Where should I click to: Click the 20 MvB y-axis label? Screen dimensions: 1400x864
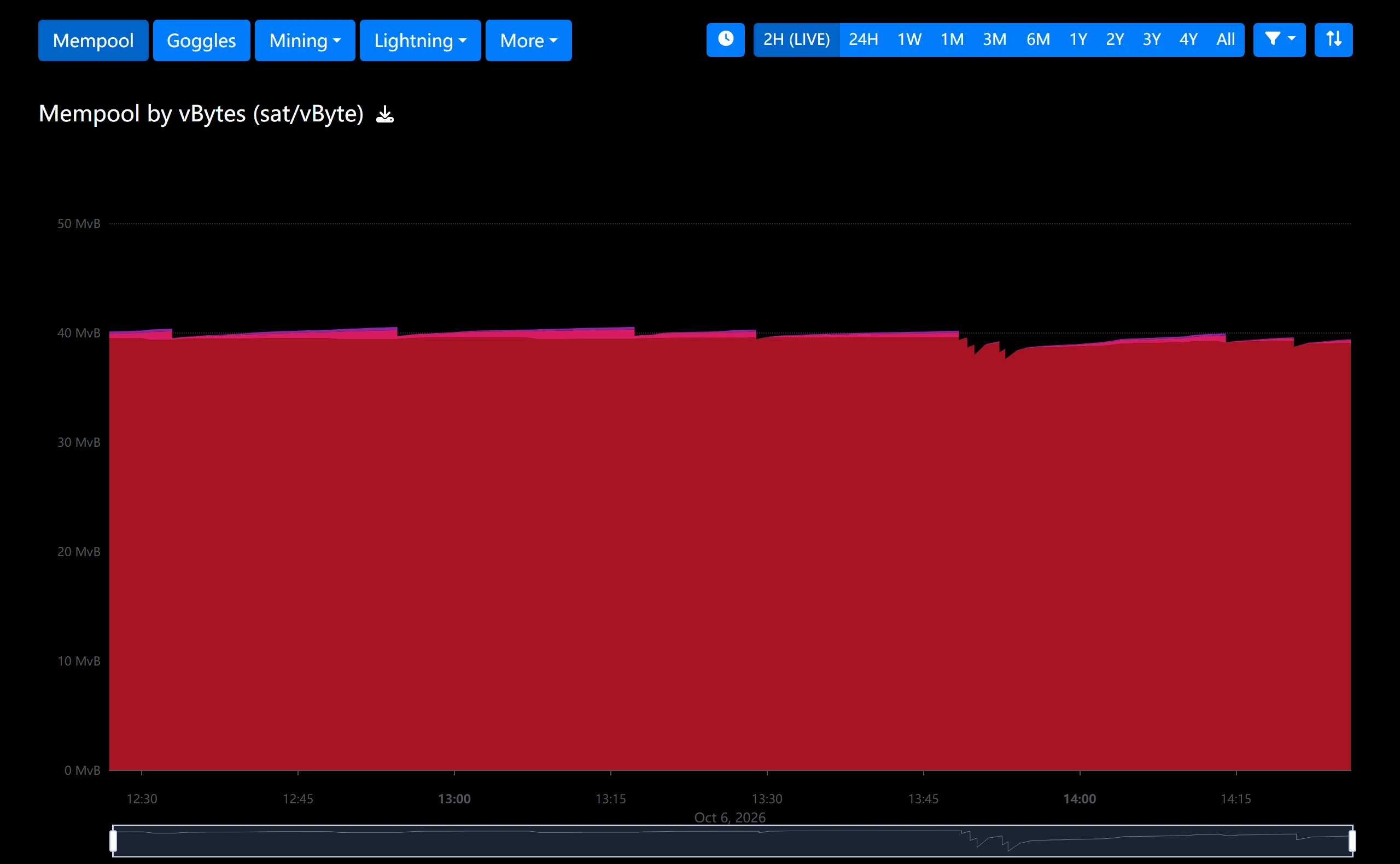click(x=79, y=551)
